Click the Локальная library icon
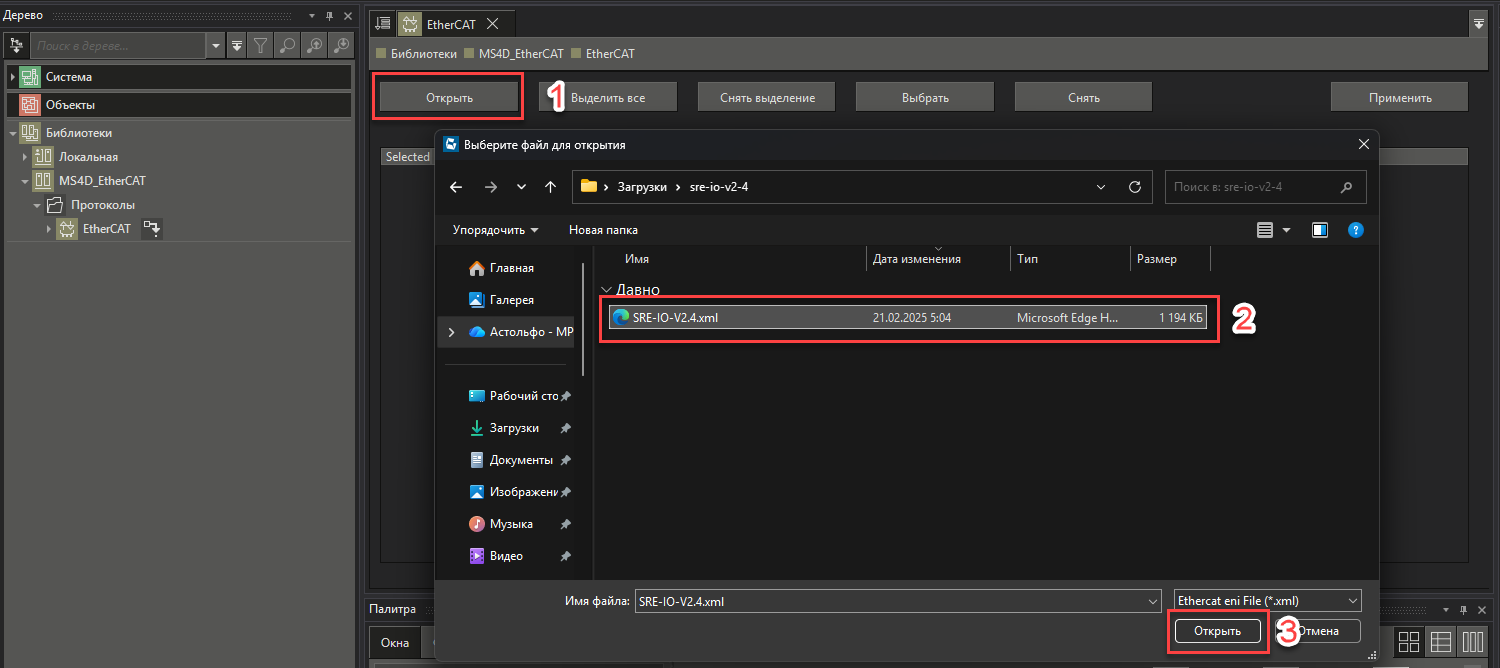 (x=43, y=157)
